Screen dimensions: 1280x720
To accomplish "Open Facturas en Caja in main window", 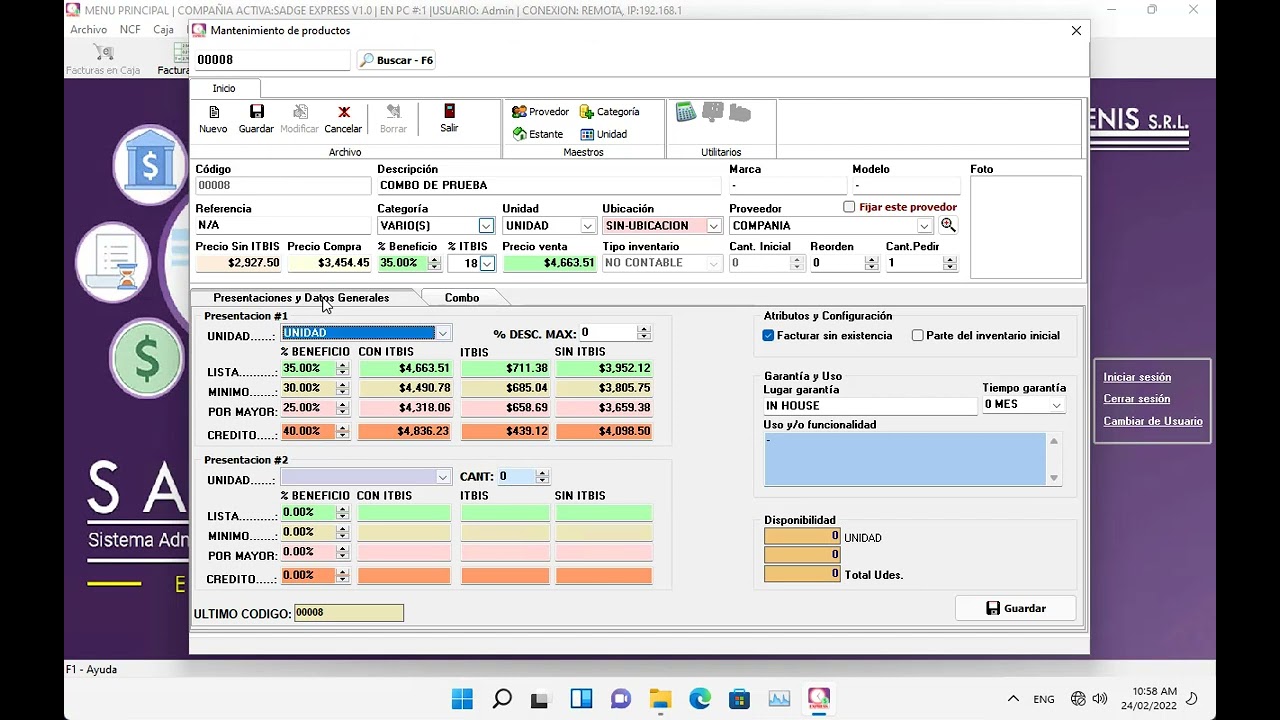I will coord(102,59).
